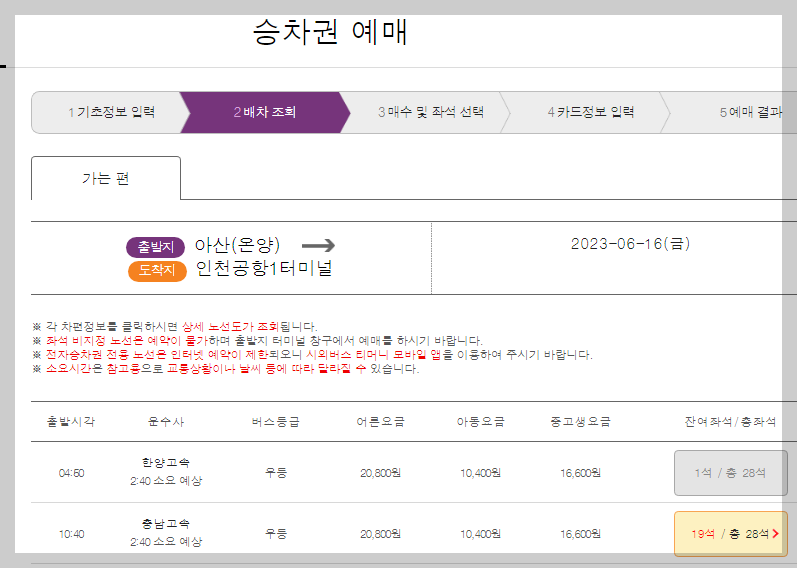
Task: Click the 출발지 purple badge
Action: 156,247
